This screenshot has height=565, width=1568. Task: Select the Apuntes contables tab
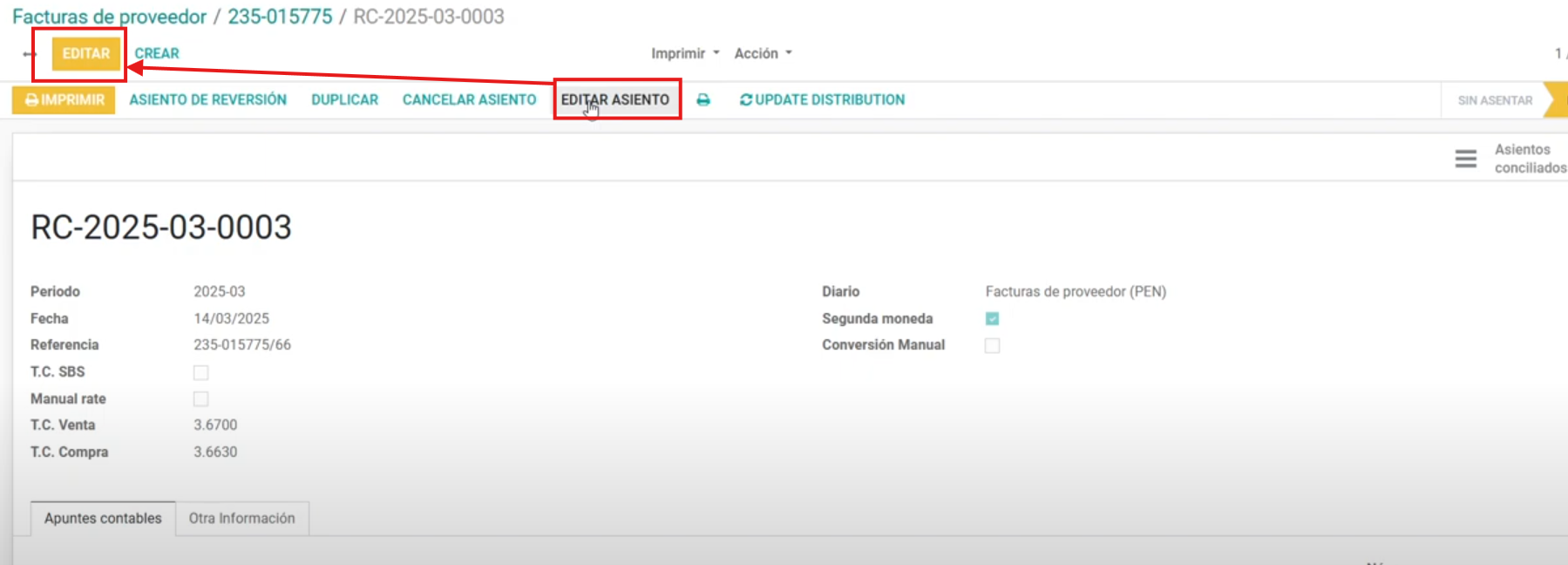coord(103,519)
